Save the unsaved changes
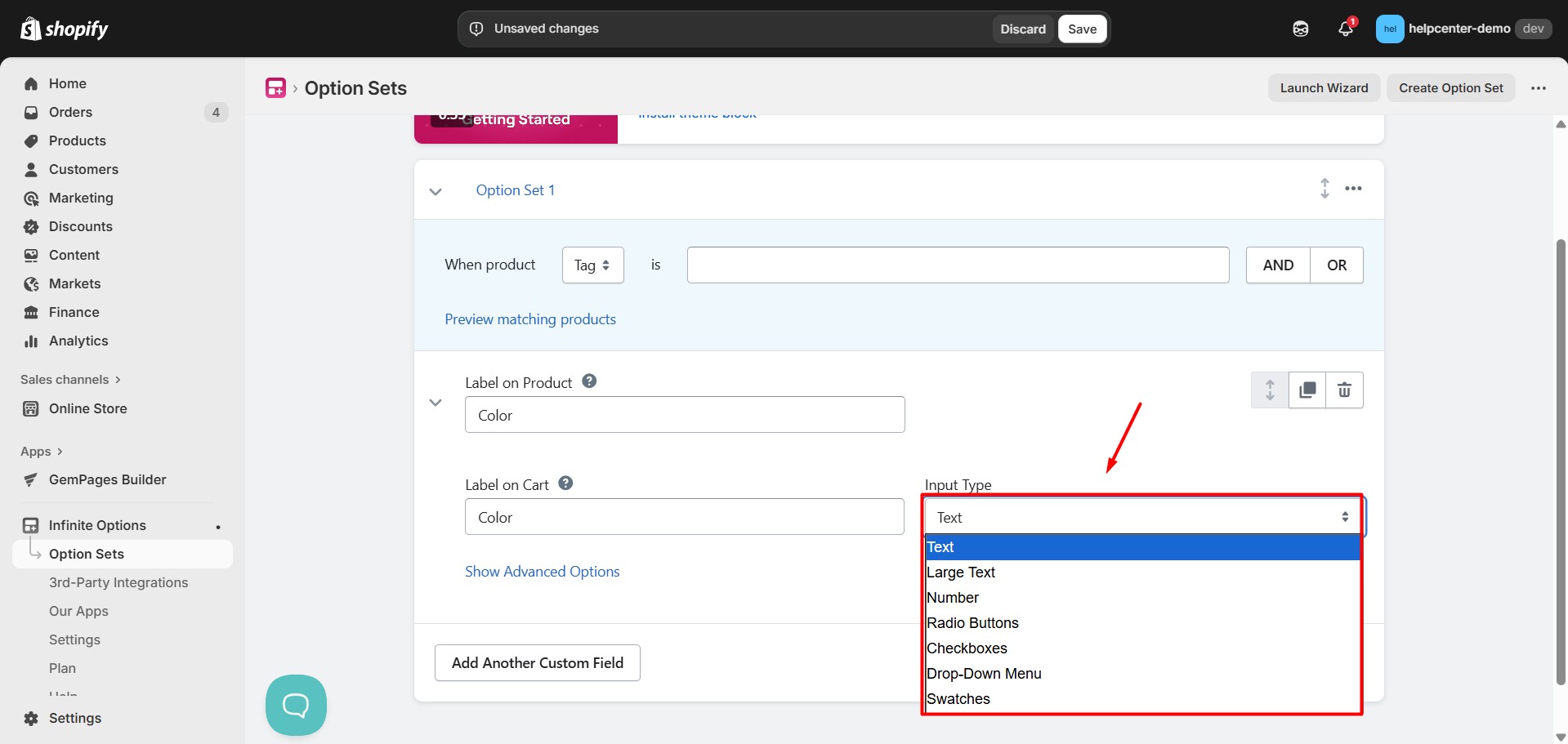1568x744 pixels. (1082, 29)
